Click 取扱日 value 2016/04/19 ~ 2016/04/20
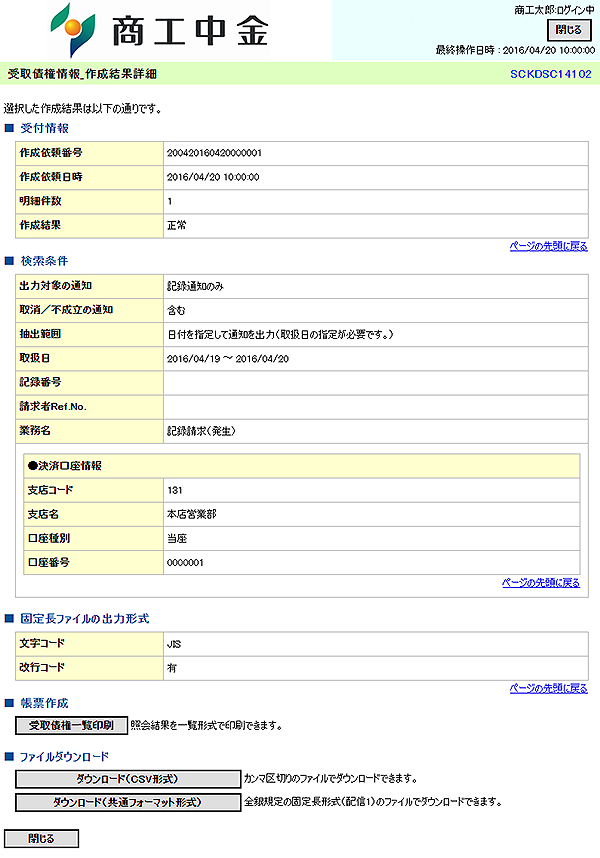Image resolution: width=600 pixels, height=858 pixels. pos(228,359)
